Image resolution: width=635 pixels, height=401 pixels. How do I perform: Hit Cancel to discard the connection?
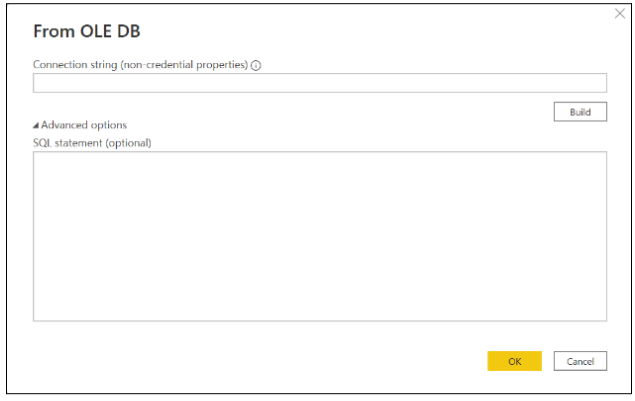coord(580,361)
